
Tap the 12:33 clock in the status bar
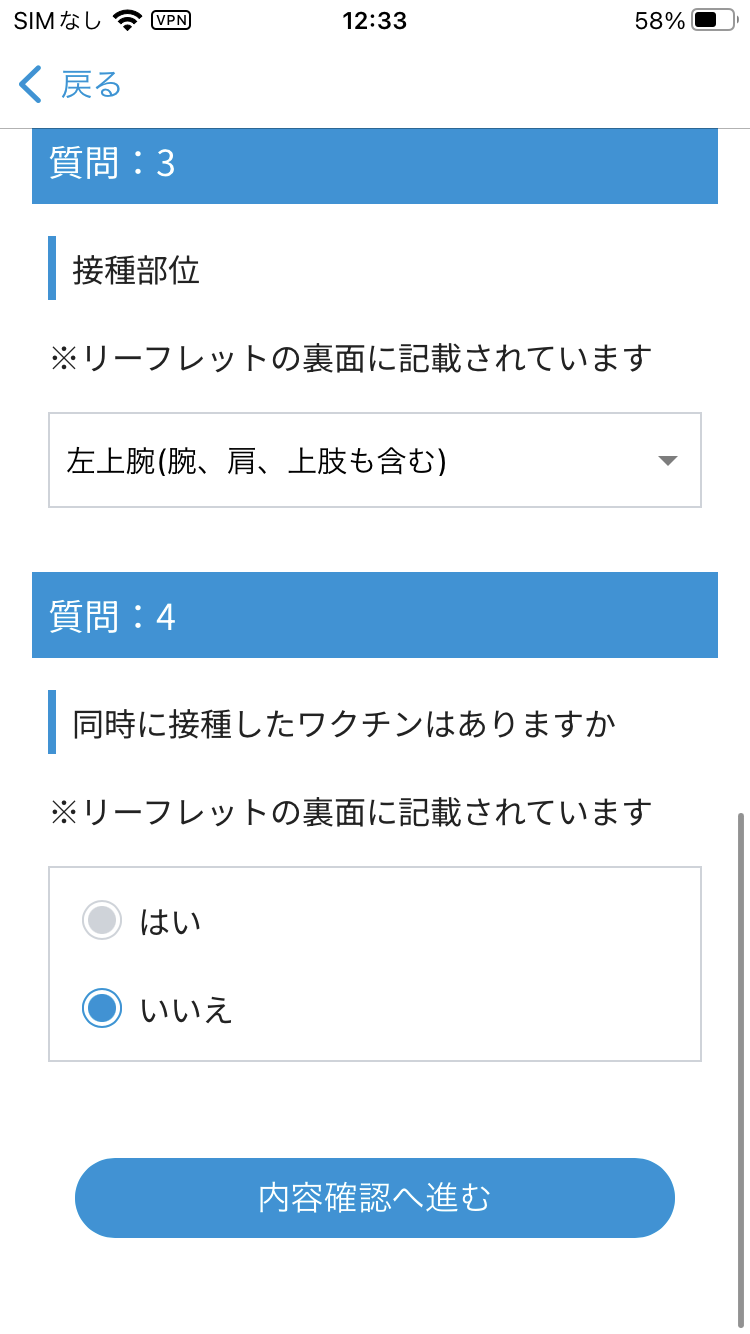click(375, 19)
